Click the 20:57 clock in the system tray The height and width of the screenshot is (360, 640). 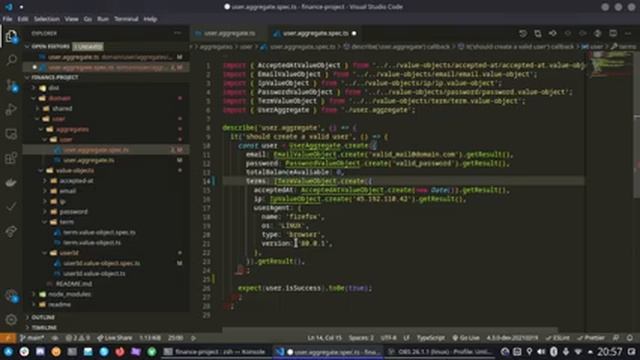point(610,351)
